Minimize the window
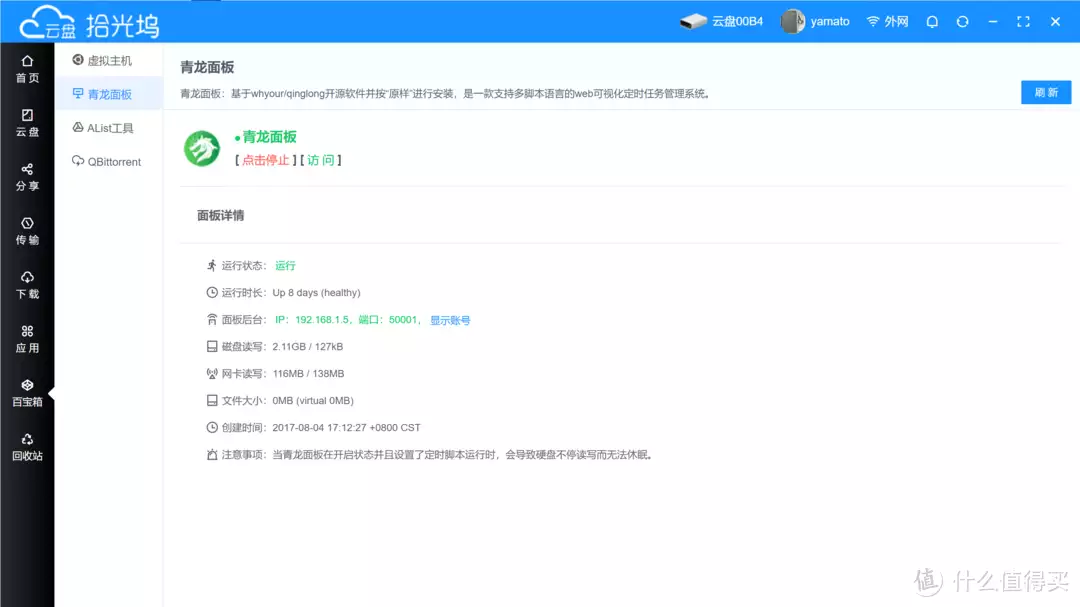The image size is (1080, 607). [x=993, y=21]
